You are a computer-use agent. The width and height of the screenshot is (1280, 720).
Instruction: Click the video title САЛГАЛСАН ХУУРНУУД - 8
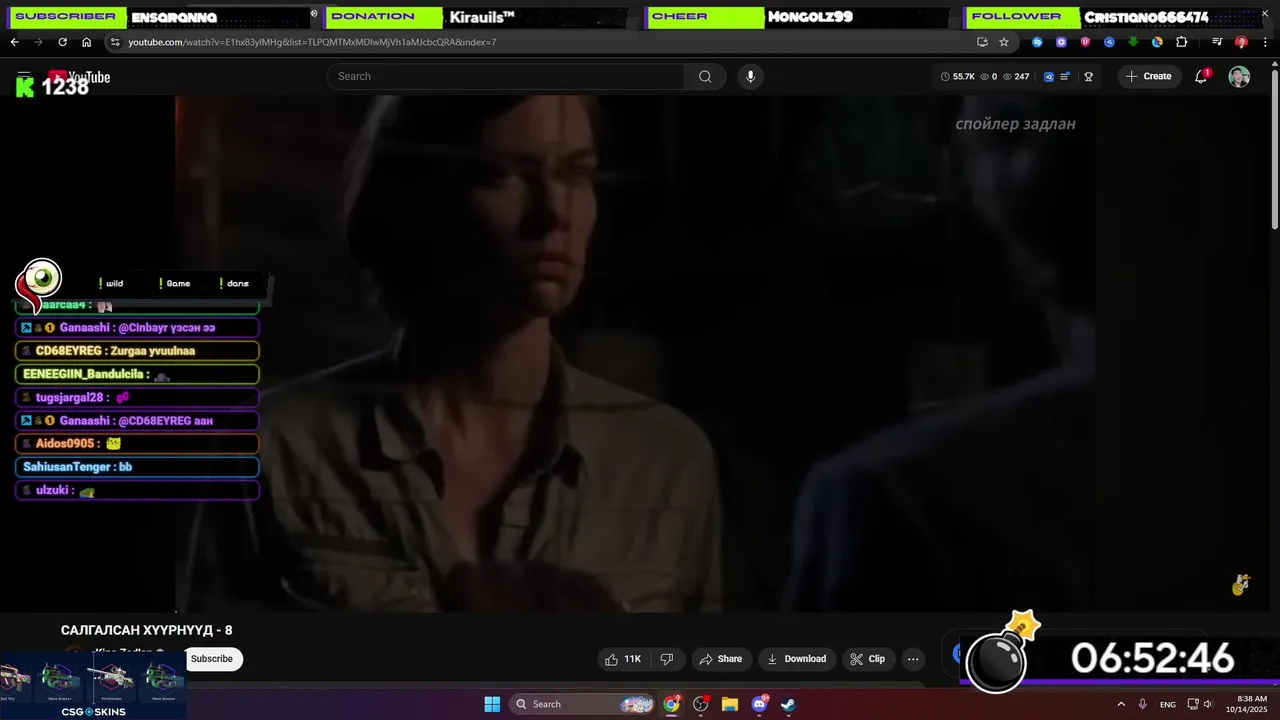[x=147, y=630]
